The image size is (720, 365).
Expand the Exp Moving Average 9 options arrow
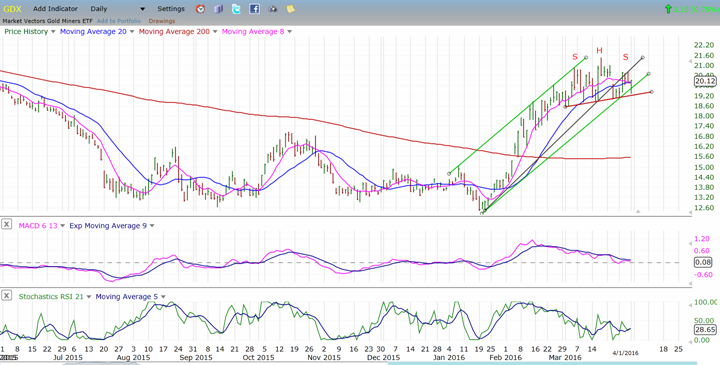[152, 226]
